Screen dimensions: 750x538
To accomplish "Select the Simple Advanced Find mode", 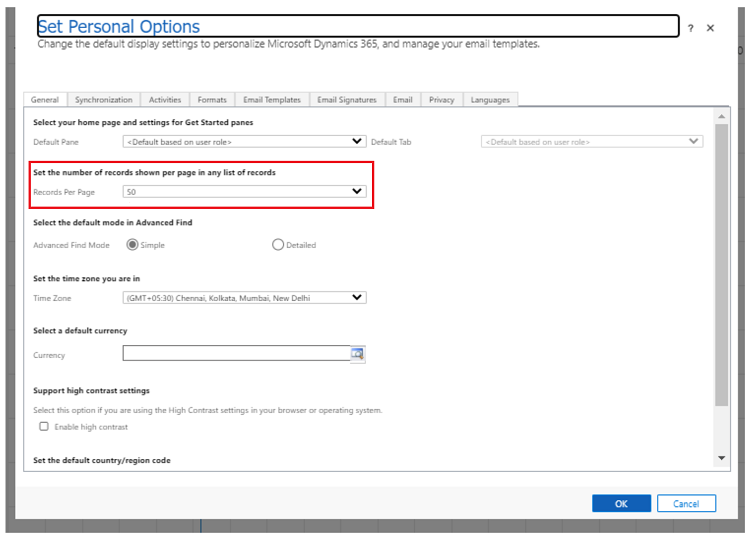I will click(x=132, y=245).
